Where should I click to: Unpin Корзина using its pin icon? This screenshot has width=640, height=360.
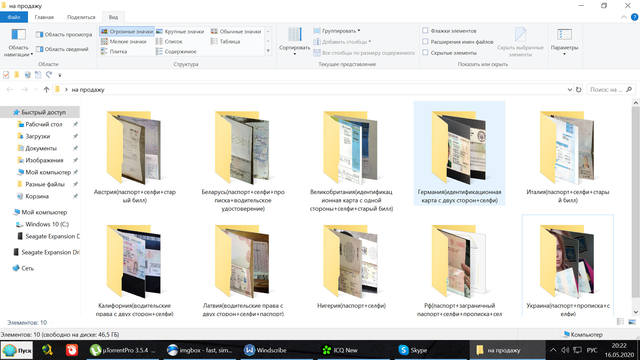pyautogui.click(x=76, y=196)
